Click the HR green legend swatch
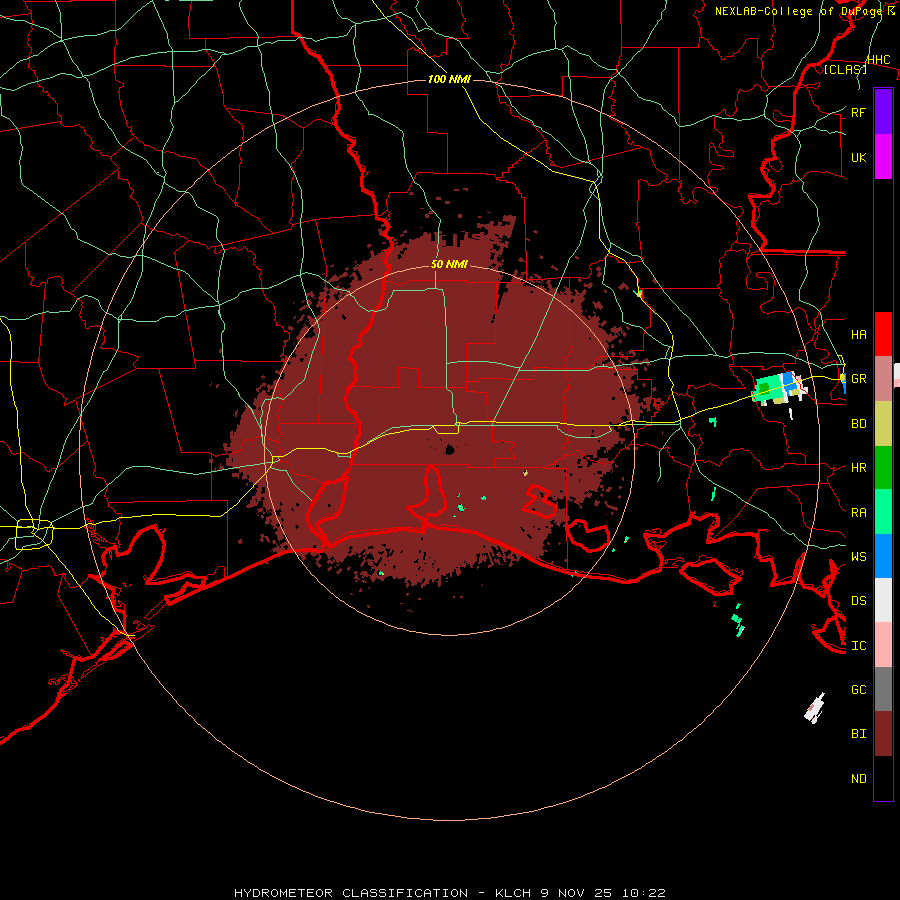The height and width of the screenshot is (900, 900). (x=883, y=468)
